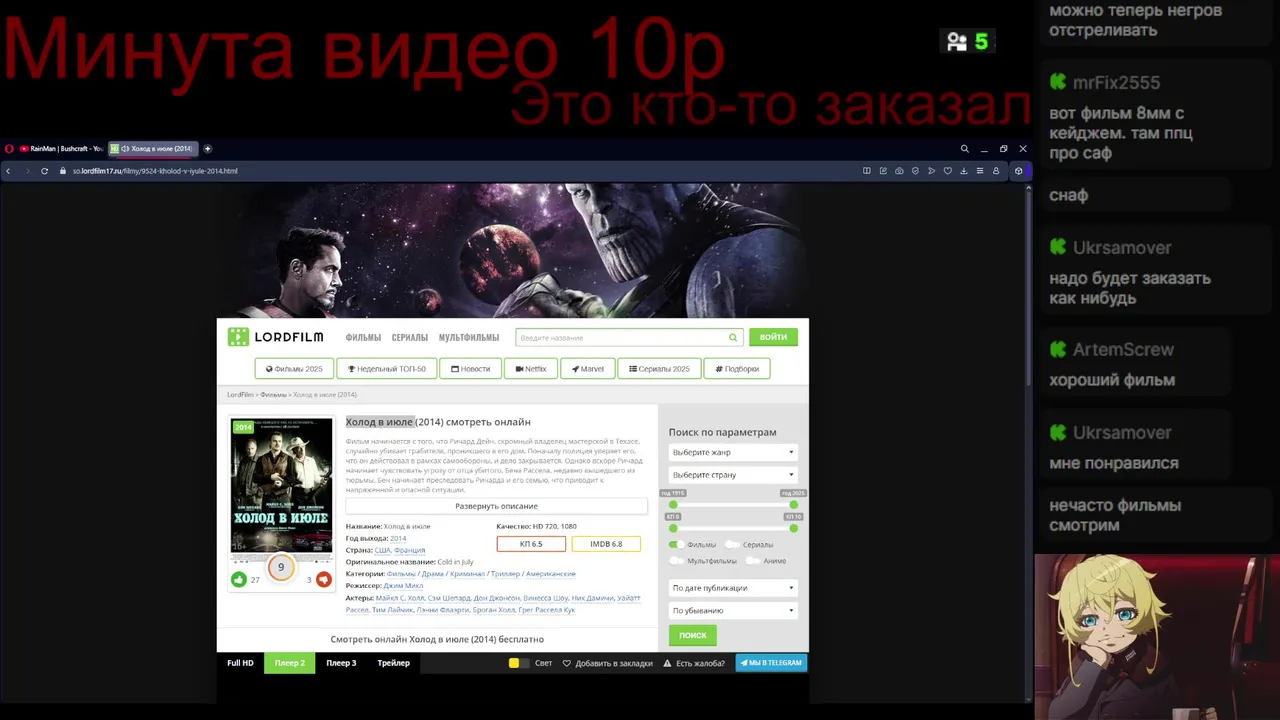Click the КП 6.5 rating box
1280x720 pixels.
531,544
